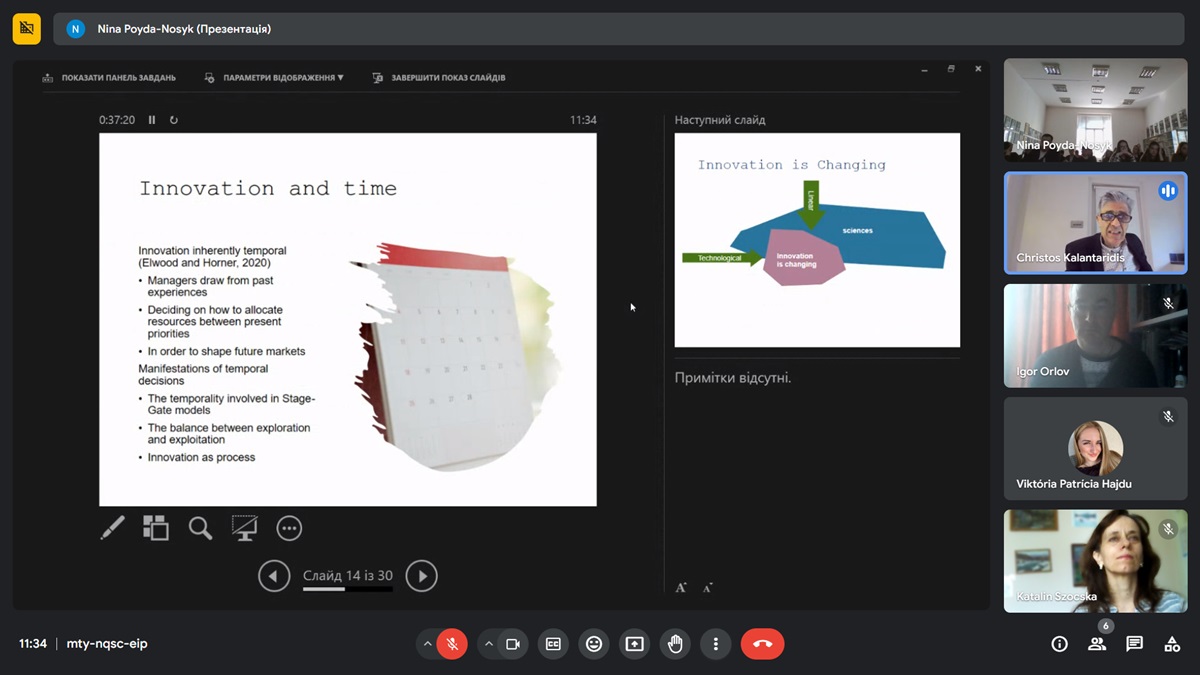
Task: Click the black screen toggle icon
Action: tap(244, 528)
